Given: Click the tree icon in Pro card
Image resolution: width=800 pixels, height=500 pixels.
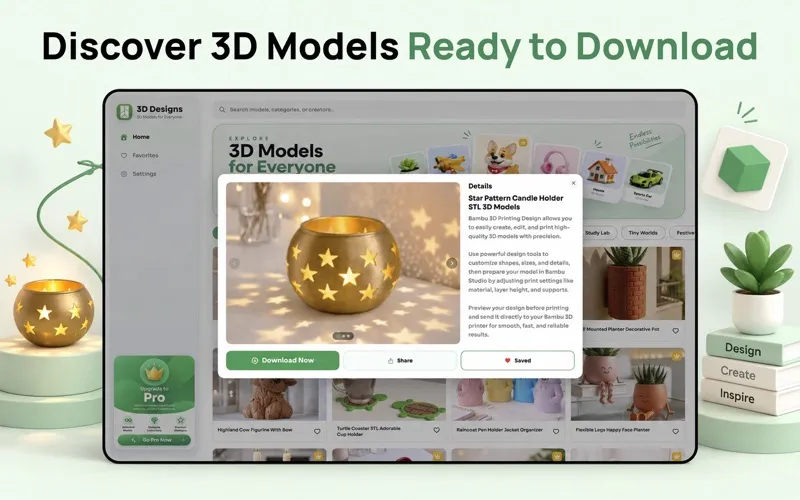Looking at the screenshot, I should pos(154,421).
